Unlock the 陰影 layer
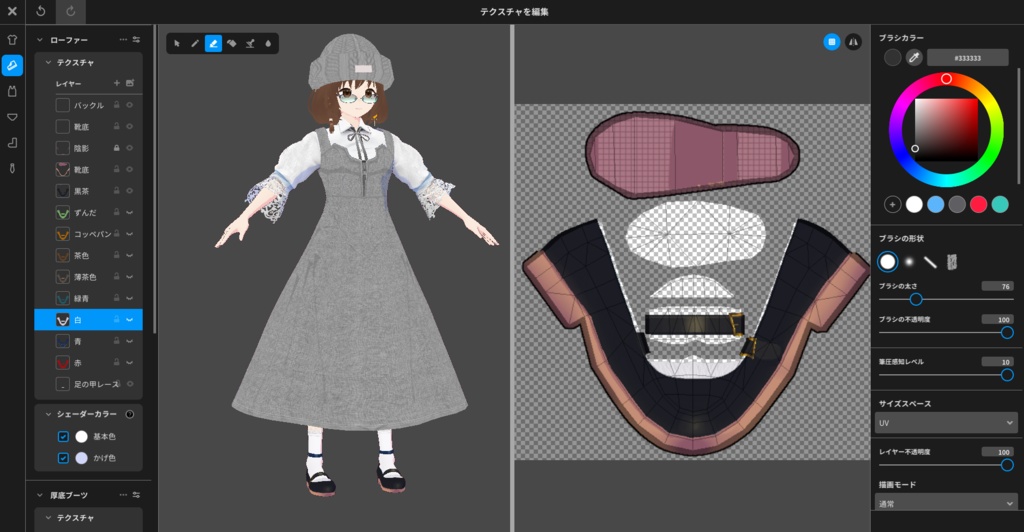 (116, 148)
